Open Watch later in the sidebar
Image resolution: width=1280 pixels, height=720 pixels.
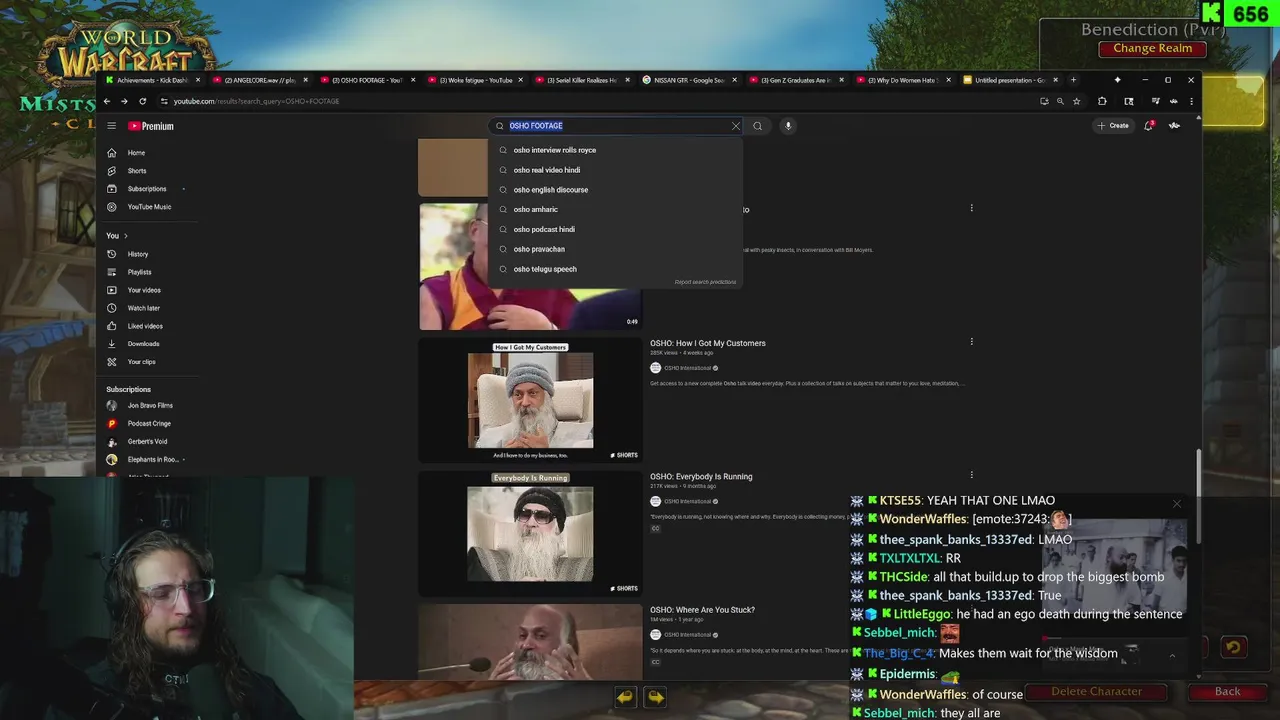[x=145, y=308]
